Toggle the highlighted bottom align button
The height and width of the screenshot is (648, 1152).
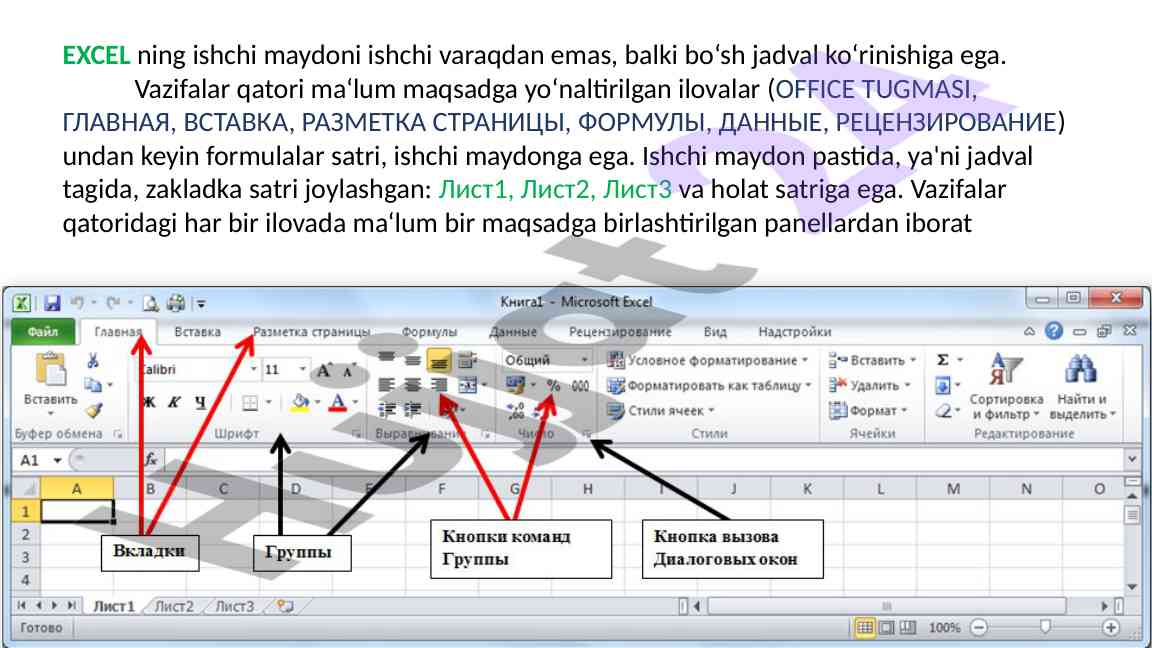[x=439, y=360]
